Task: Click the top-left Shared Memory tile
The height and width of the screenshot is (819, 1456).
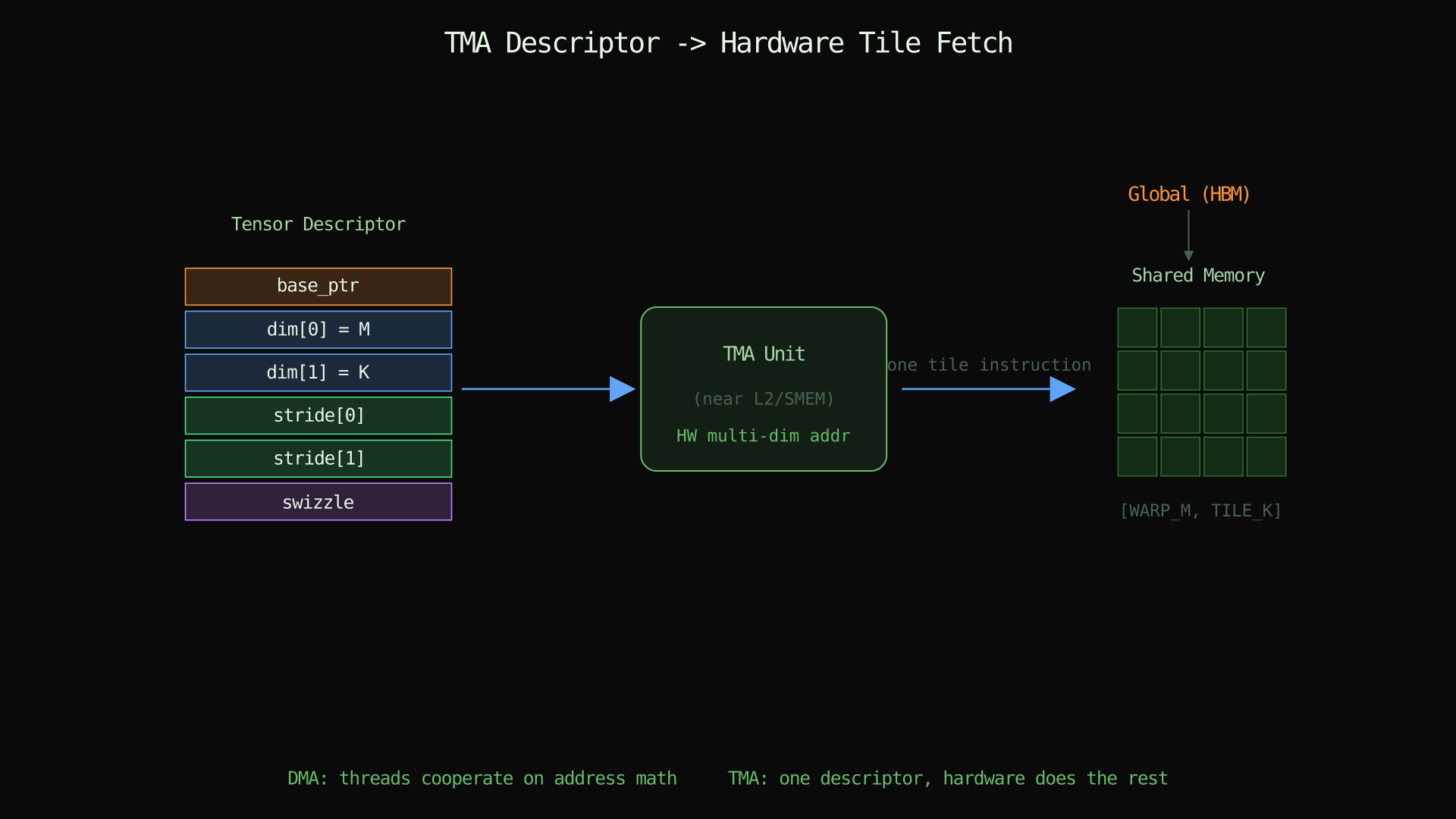Action: (1137, 327)
